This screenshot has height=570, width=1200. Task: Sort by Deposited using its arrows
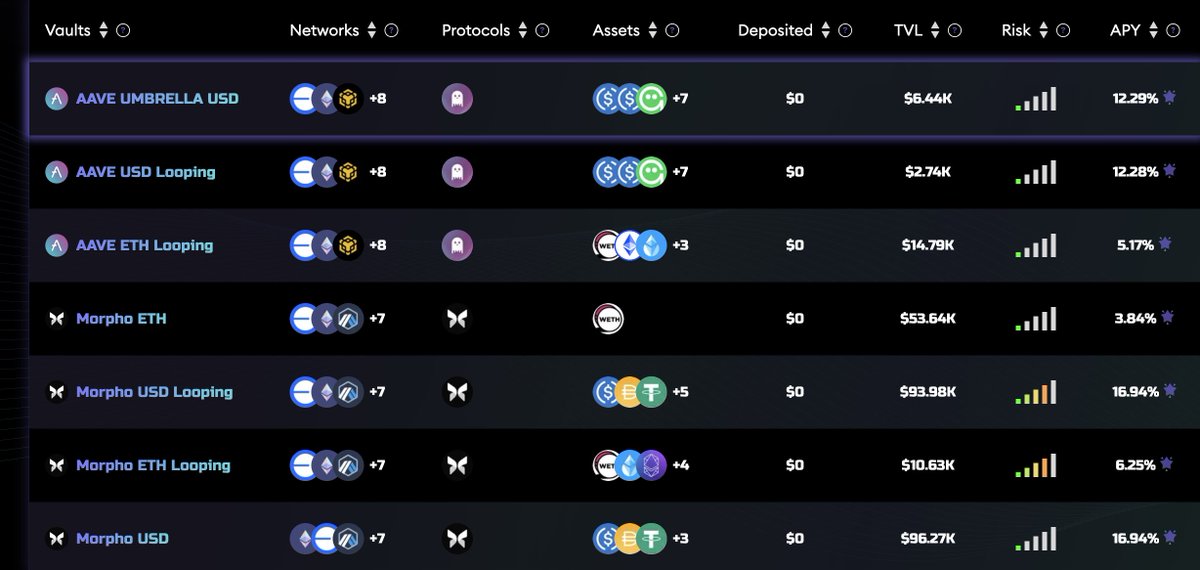pos(825,31)
